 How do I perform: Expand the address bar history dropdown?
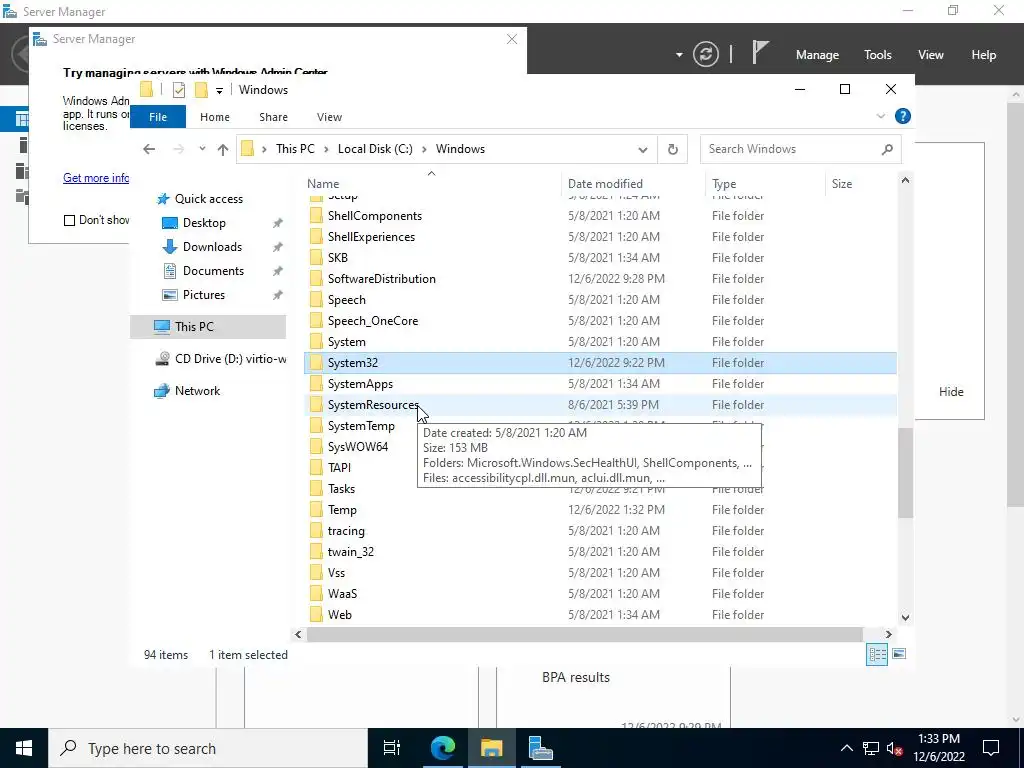(643, 150)
